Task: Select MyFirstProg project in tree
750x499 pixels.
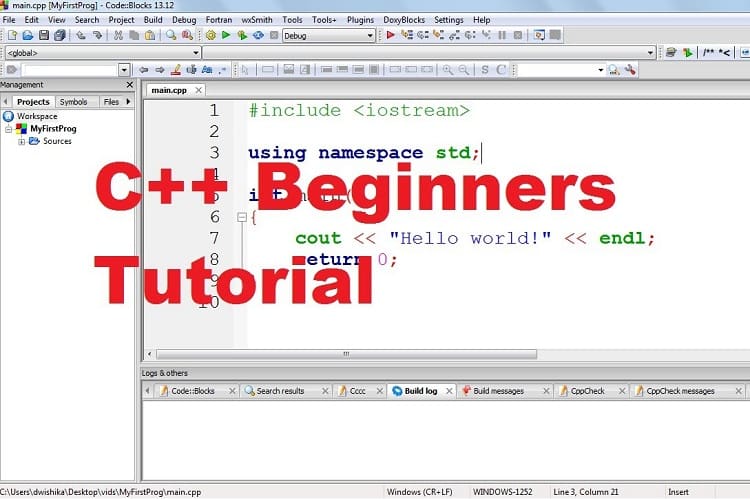Action: pyautogui.click(x=55, y=129)
